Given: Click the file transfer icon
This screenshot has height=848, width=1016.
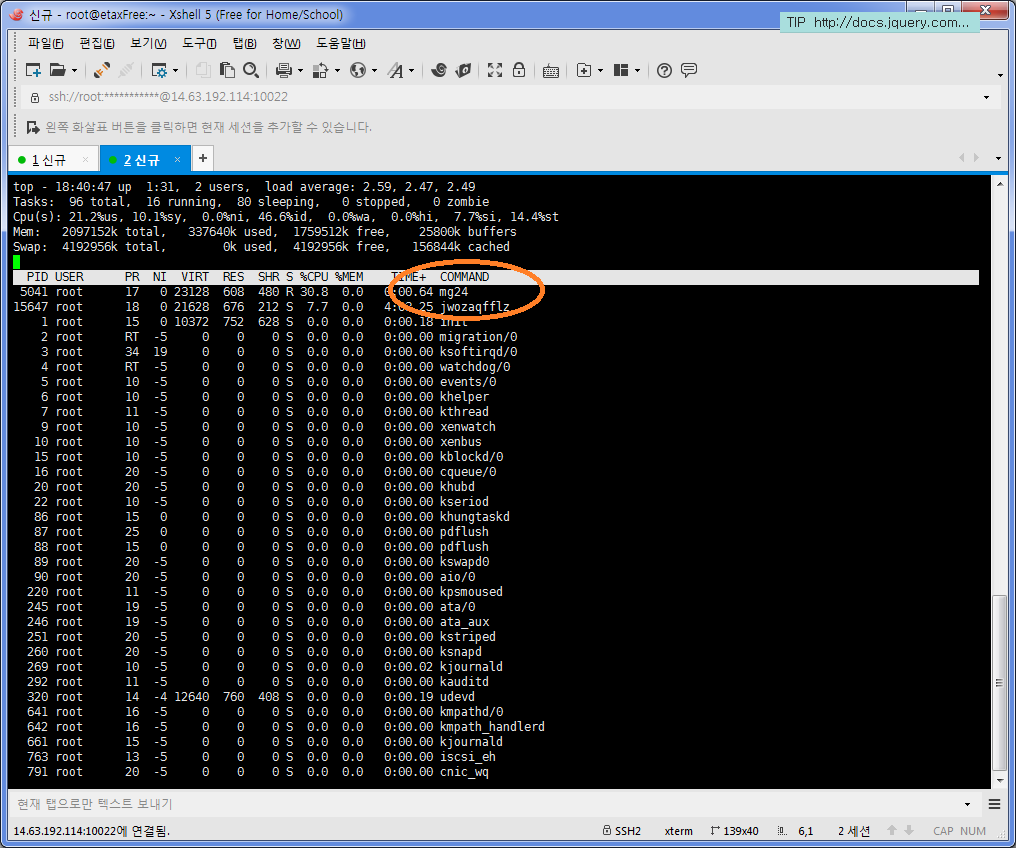Looking at the screenshot, I should (x=320, y=70).
